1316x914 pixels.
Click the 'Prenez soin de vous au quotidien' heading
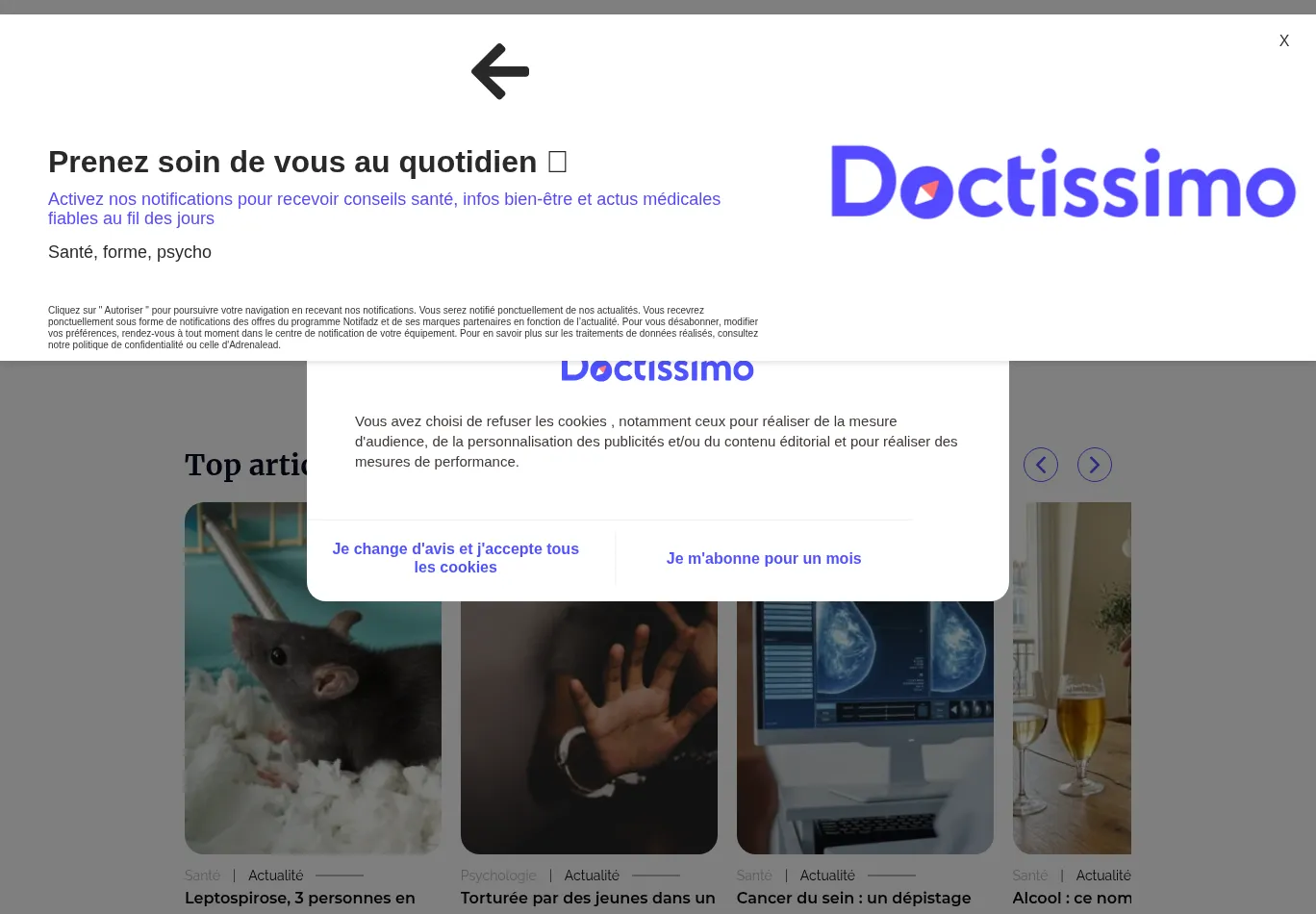pyautogui.click(x=292, y=162)
